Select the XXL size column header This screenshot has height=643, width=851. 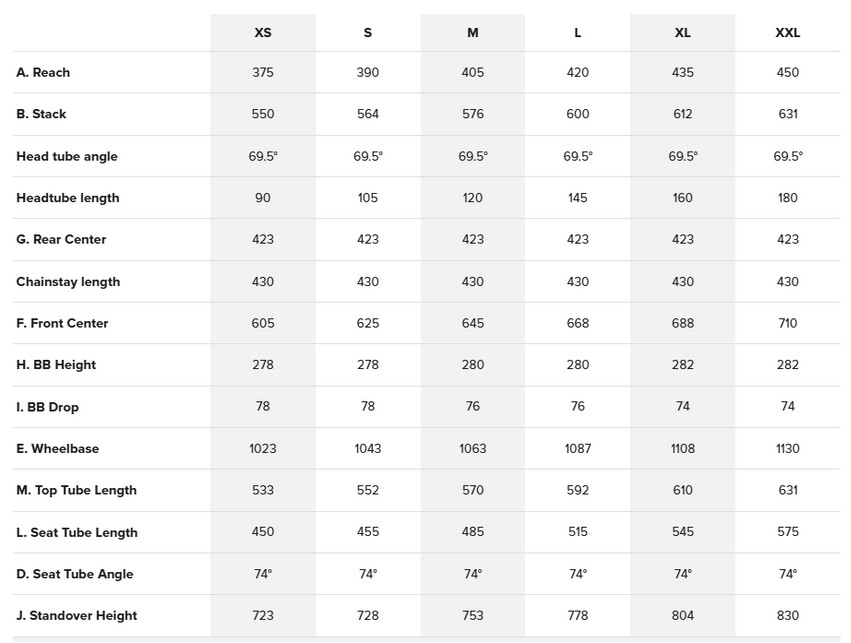coord(788,32)
